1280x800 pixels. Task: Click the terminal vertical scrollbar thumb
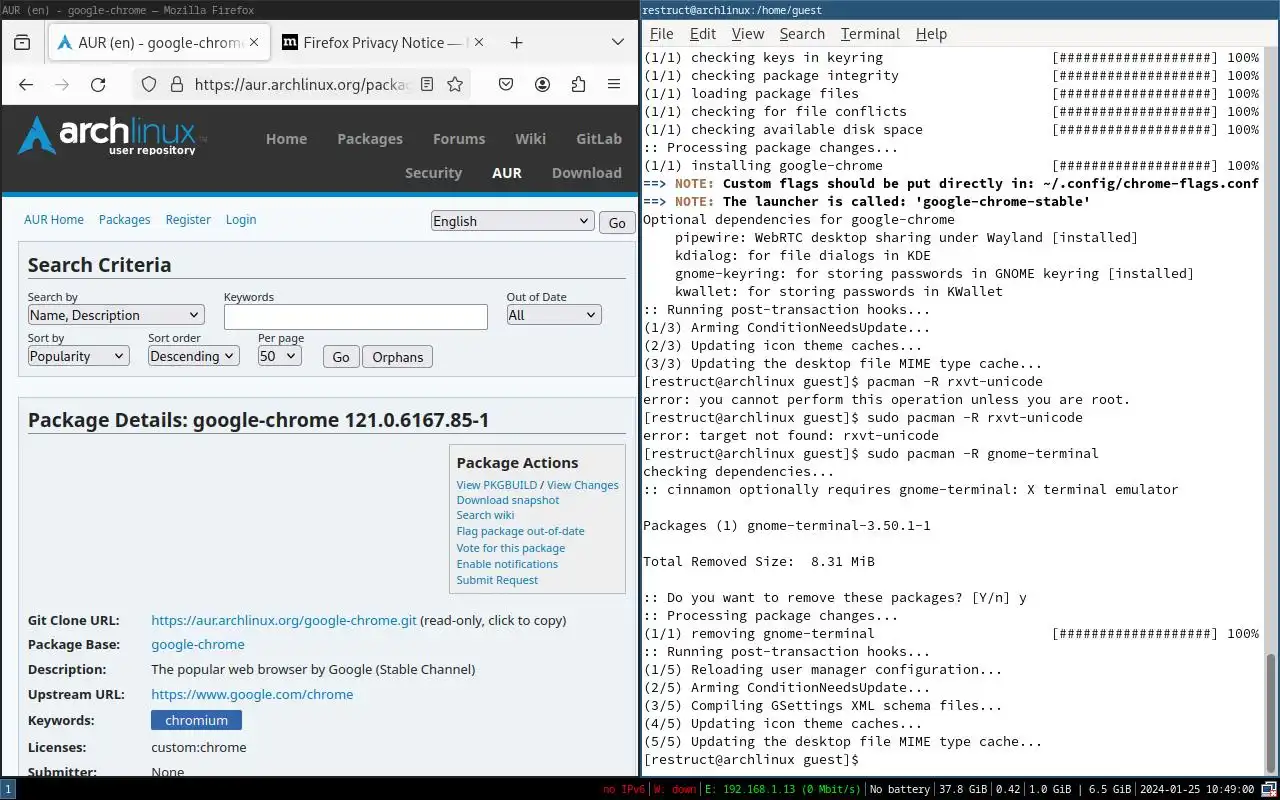1271,711
